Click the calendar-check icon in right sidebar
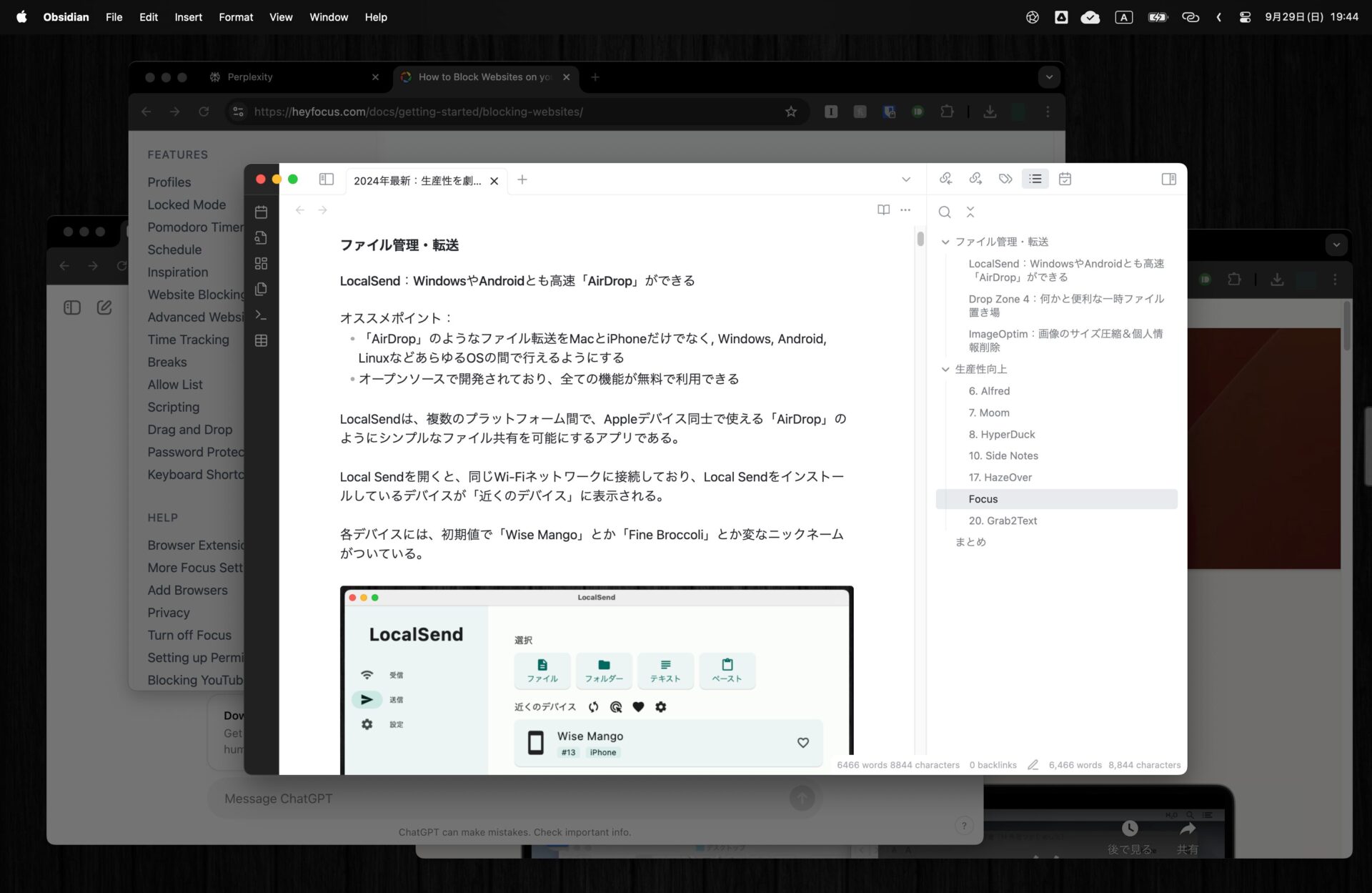 tap(1065, 179)
